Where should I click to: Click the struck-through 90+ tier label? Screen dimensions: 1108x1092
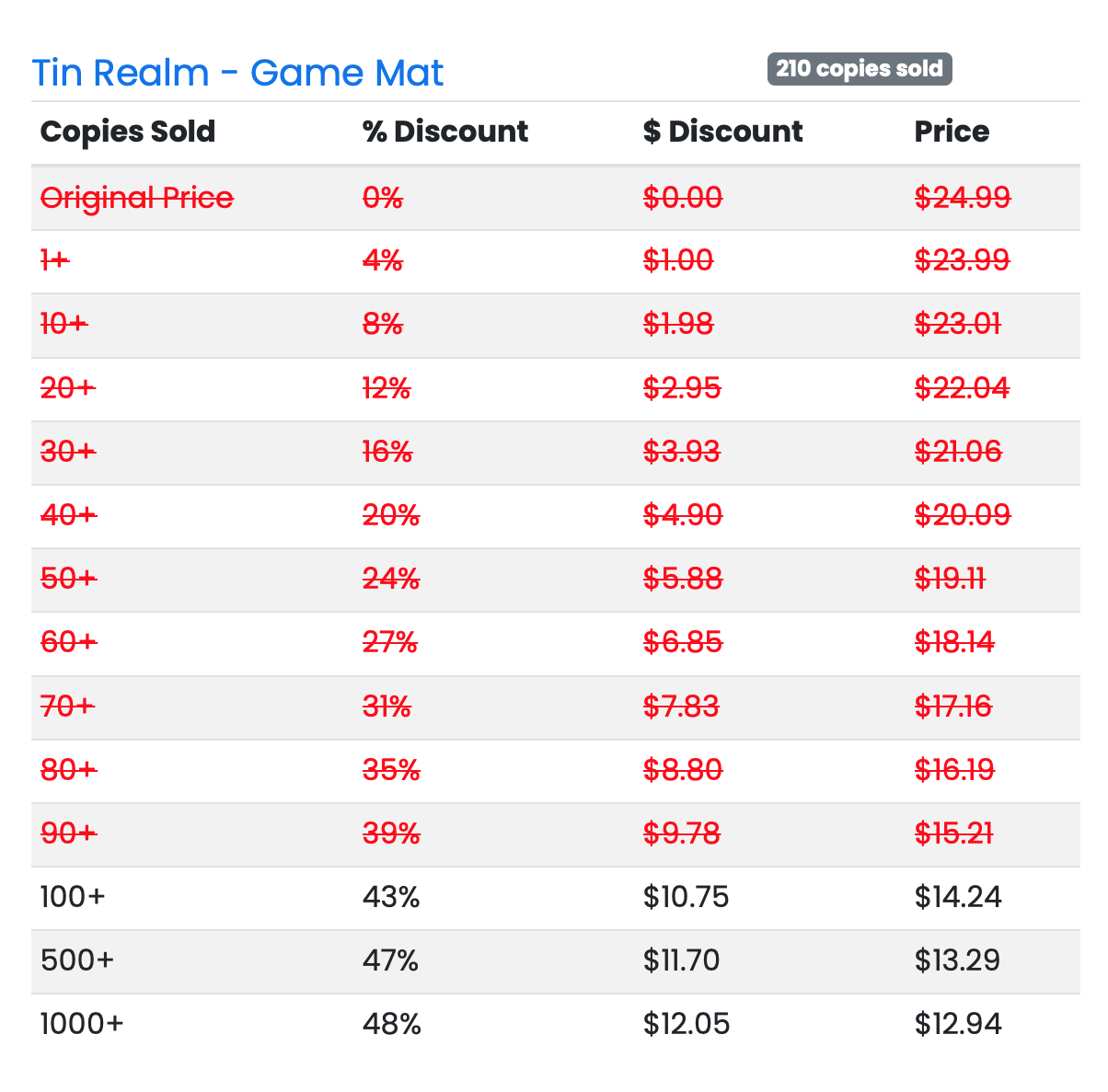69,833
